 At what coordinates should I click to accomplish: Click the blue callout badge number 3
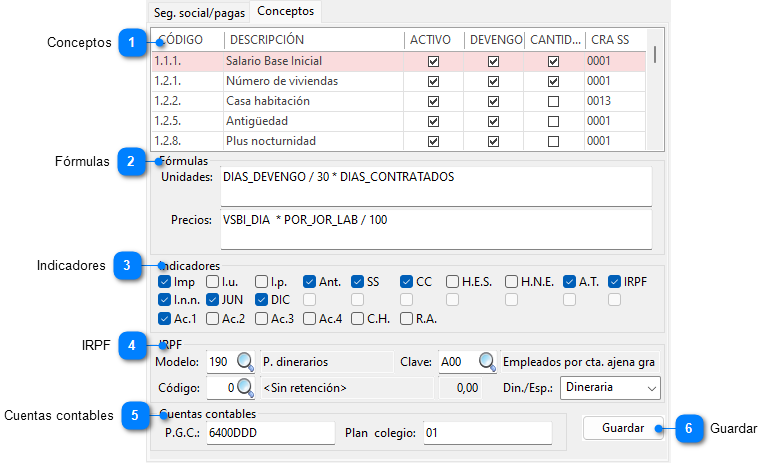(x=128, y=265)
